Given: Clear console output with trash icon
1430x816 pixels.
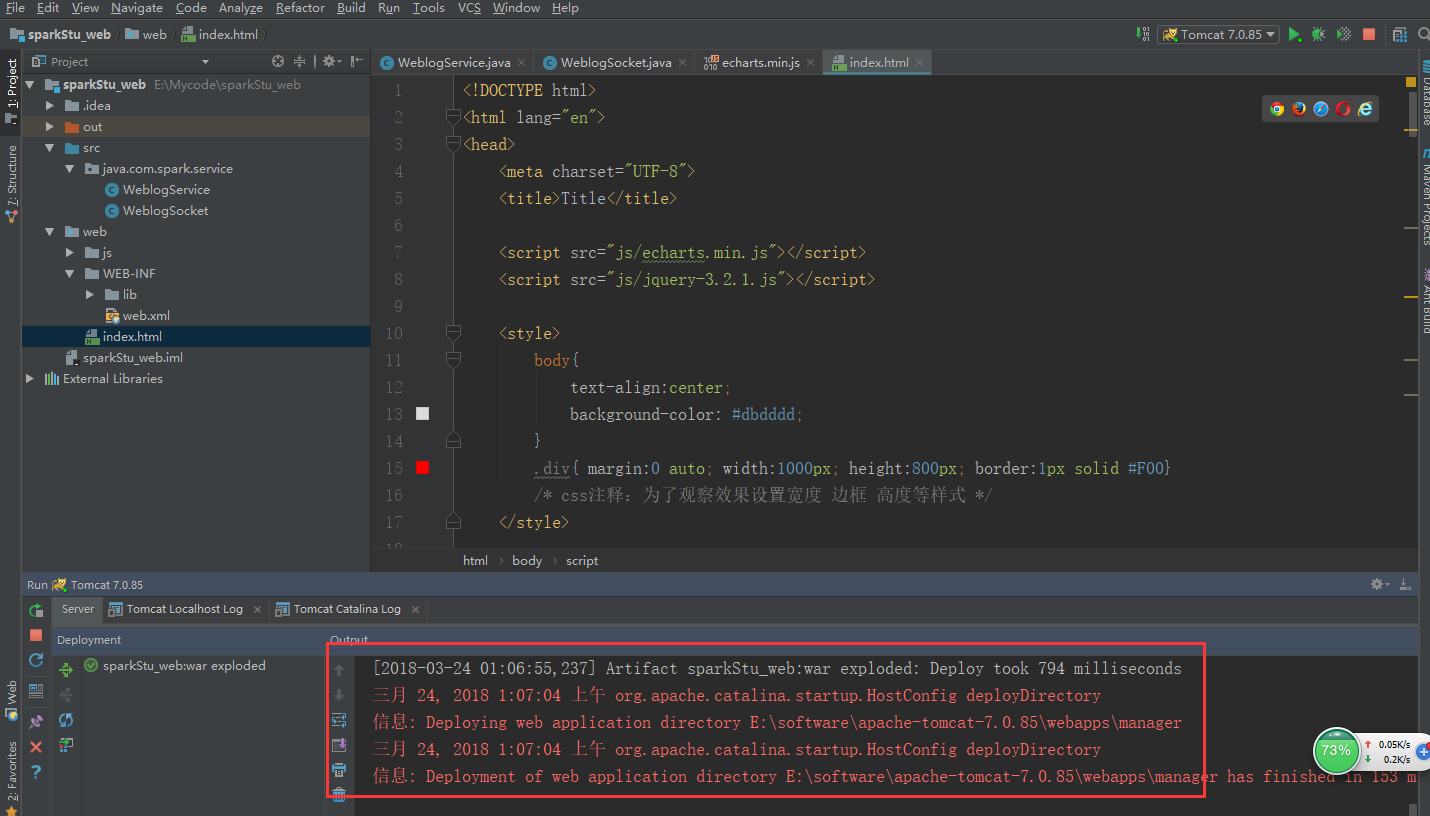Looking at the screenshot, I should (x=339, y=795).
